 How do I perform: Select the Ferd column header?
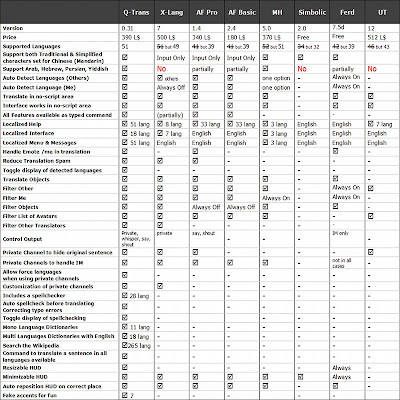pyautogui.click(x=347, y=13)
